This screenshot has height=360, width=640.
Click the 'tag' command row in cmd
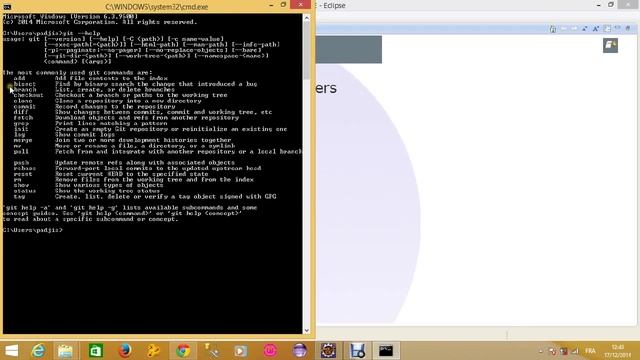[145, 196]
